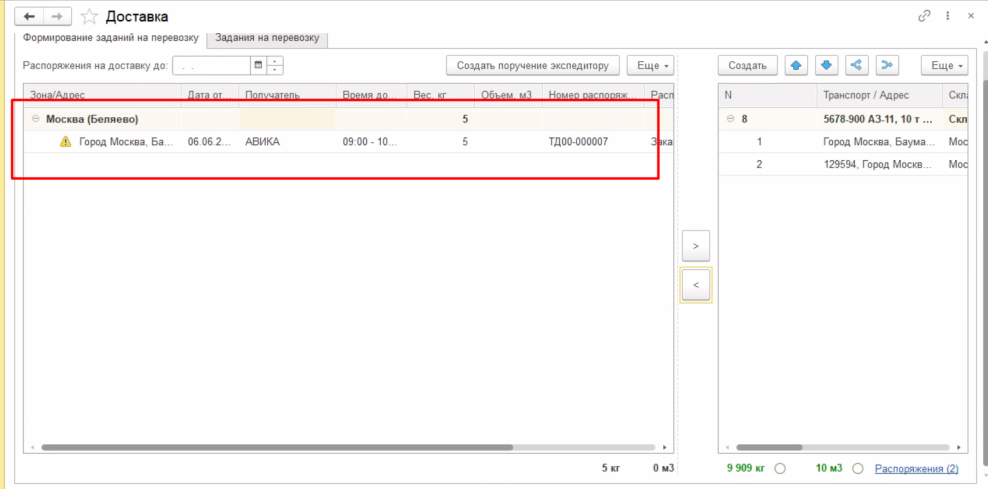Click the delivery date input field
Image resolution: width=988 pixels, height=489 pixels.
point(212,65)
